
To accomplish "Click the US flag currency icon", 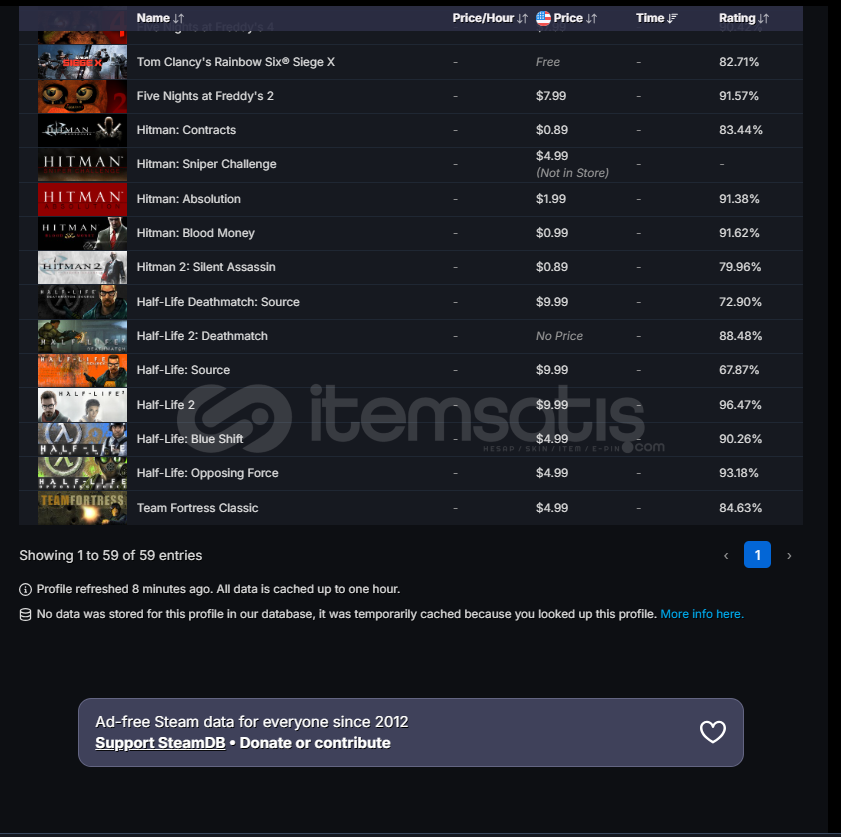I will point(543,18).
